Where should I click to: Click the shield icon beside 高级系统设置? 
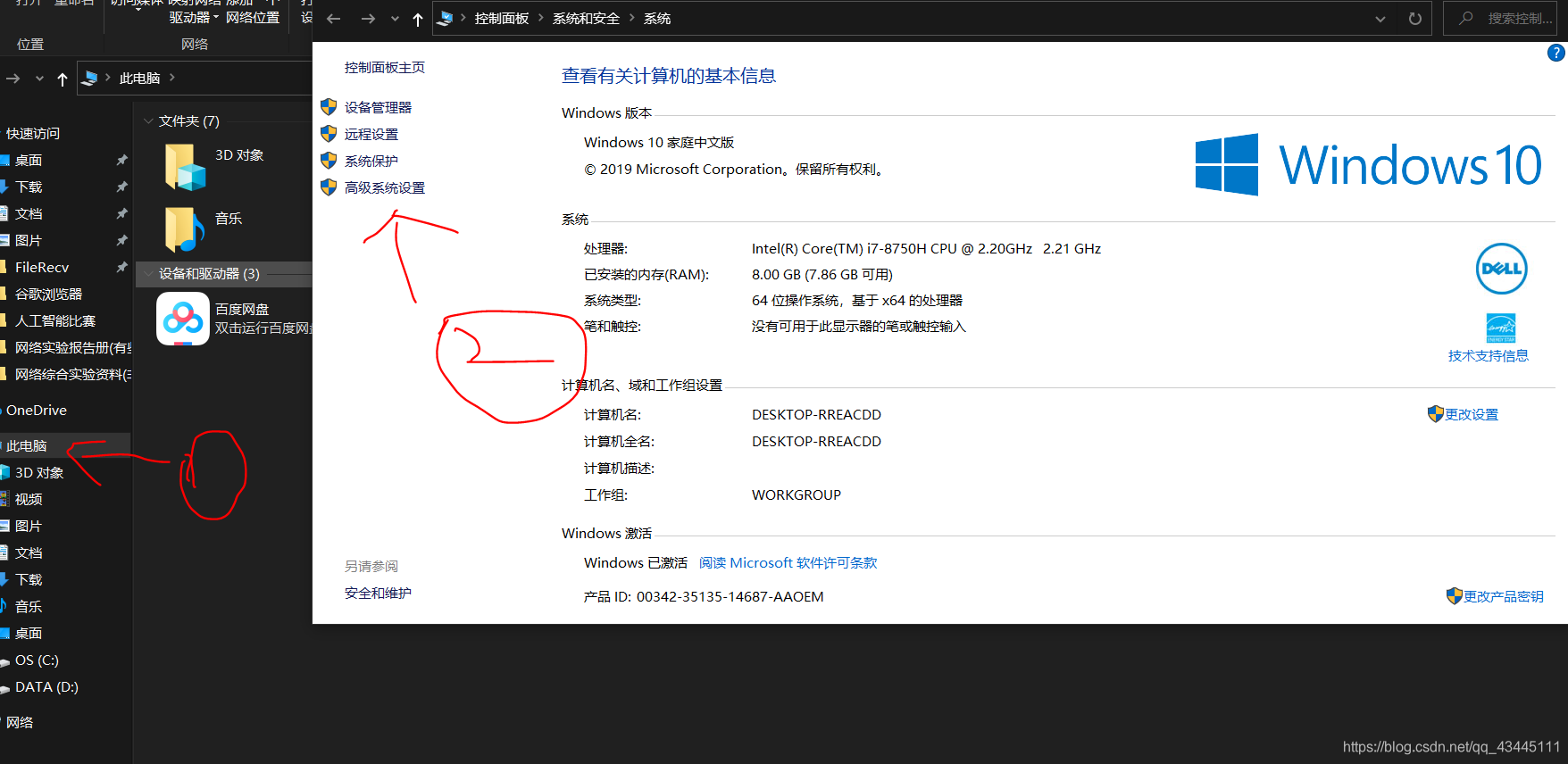(x=329, y=187)
